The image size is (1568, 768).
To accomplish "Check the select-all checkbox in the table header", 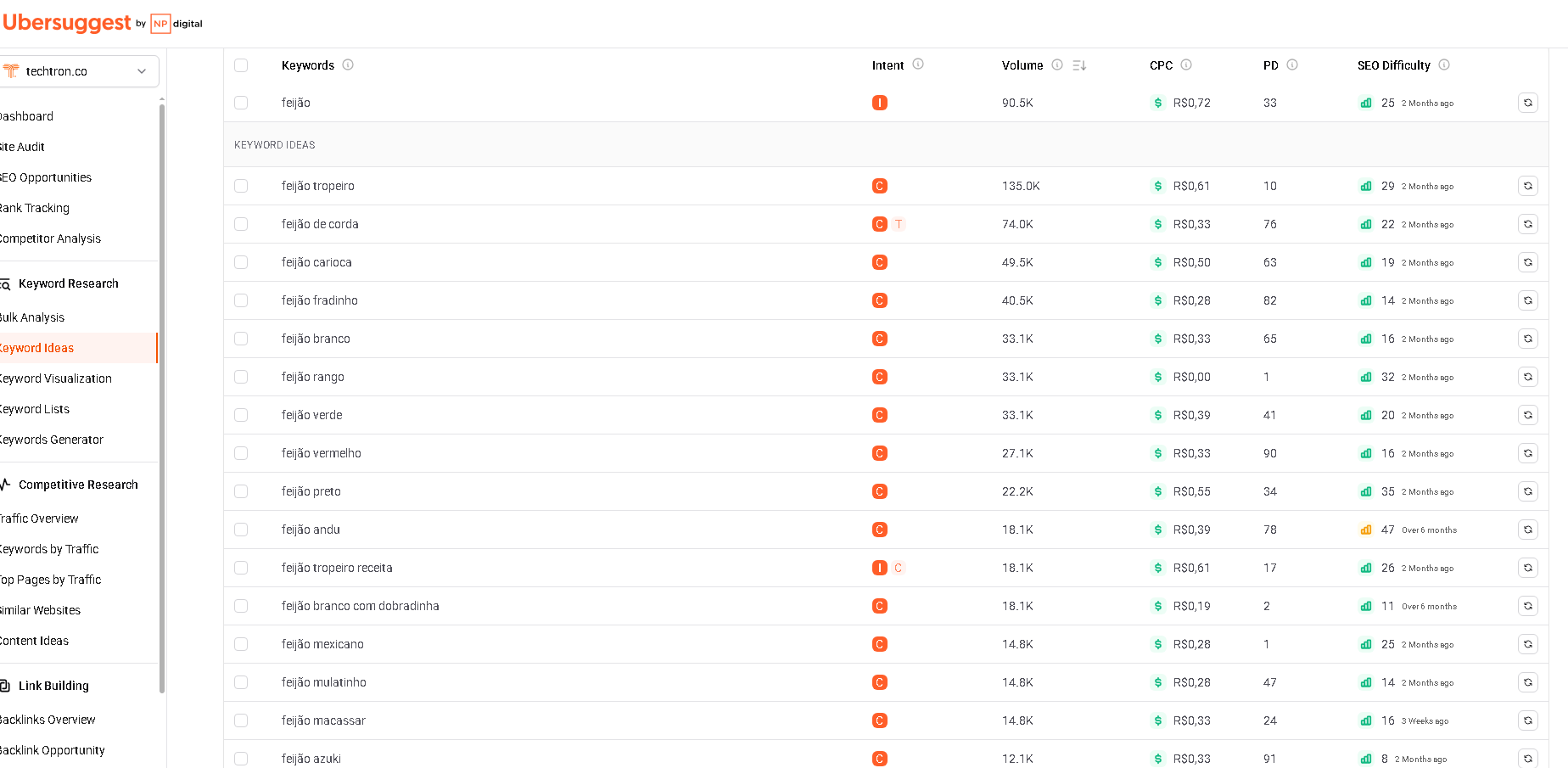I will point(241,64).
